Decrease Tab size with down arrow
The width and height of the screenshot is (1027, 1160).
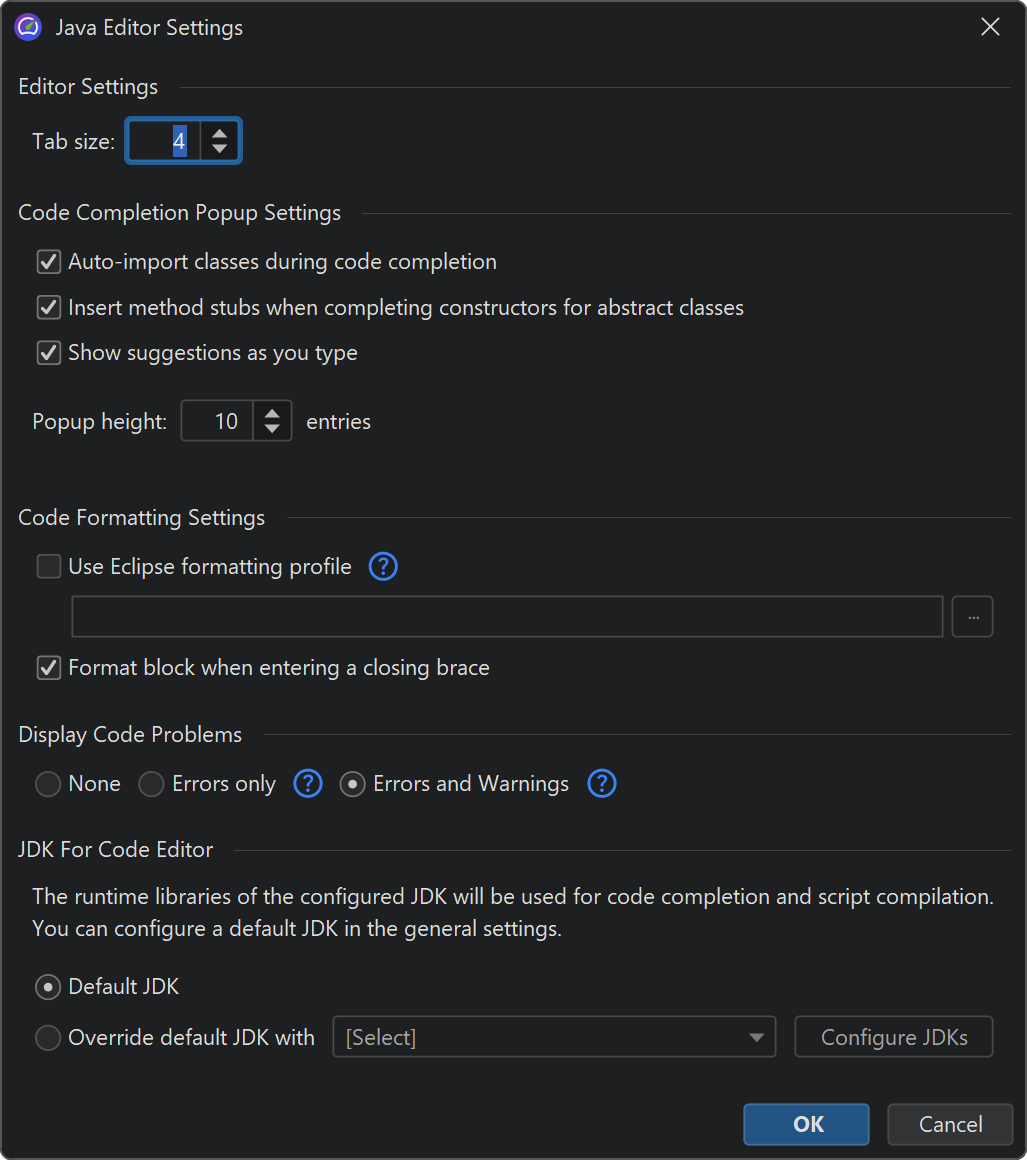(x=220, y=150)
